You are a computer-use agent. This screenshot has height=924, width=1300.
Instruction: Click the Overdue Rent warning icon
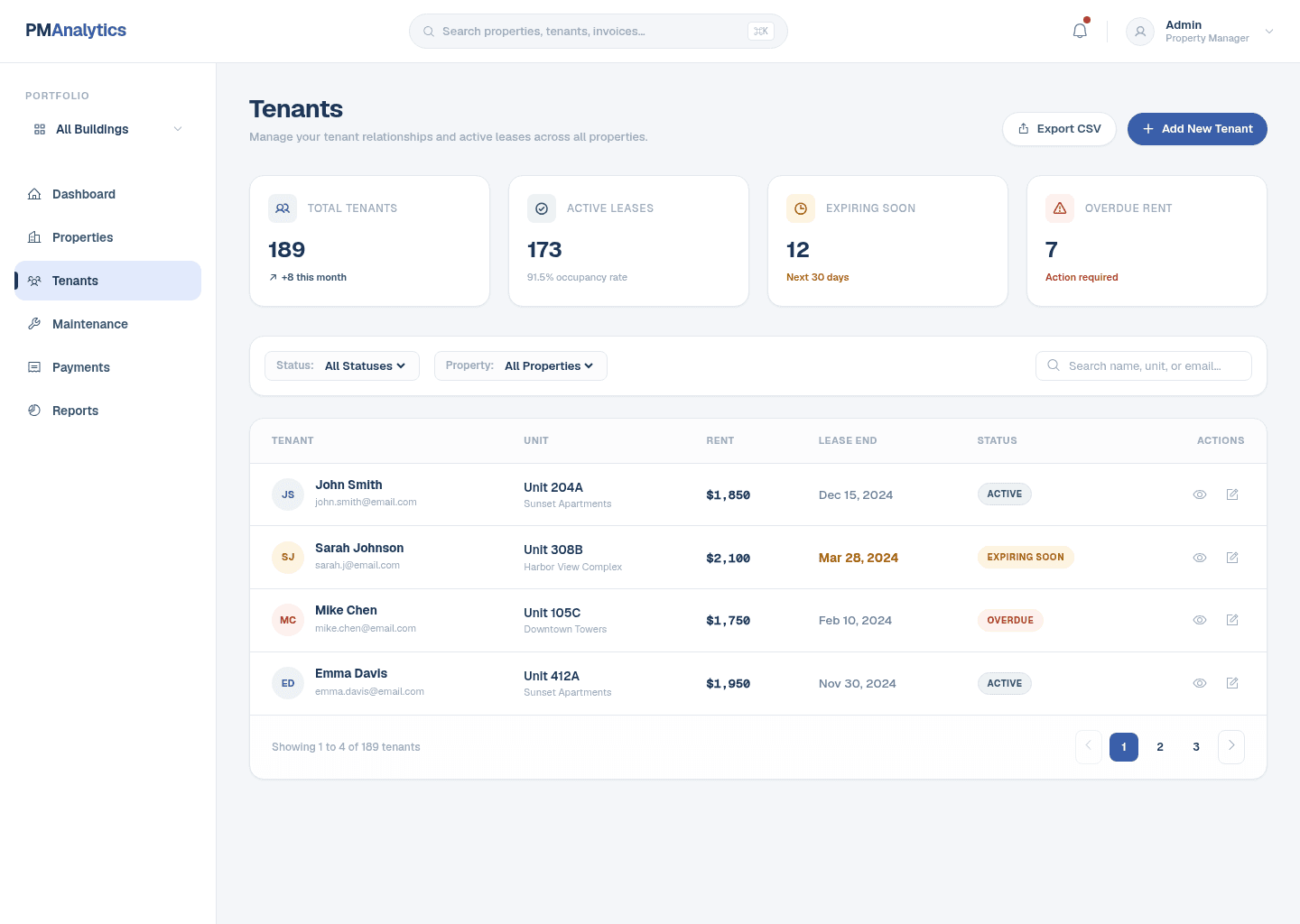(1060, 208)
